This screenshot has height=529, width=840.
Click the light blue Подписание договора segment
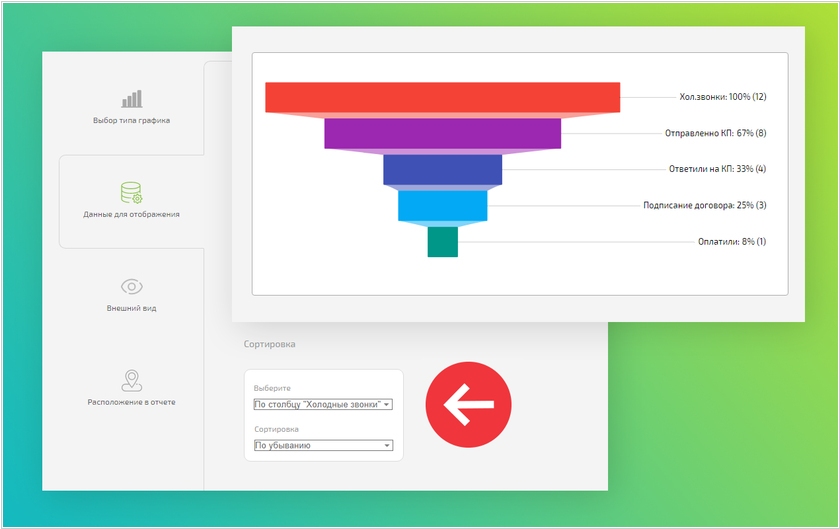coord(442,206)
